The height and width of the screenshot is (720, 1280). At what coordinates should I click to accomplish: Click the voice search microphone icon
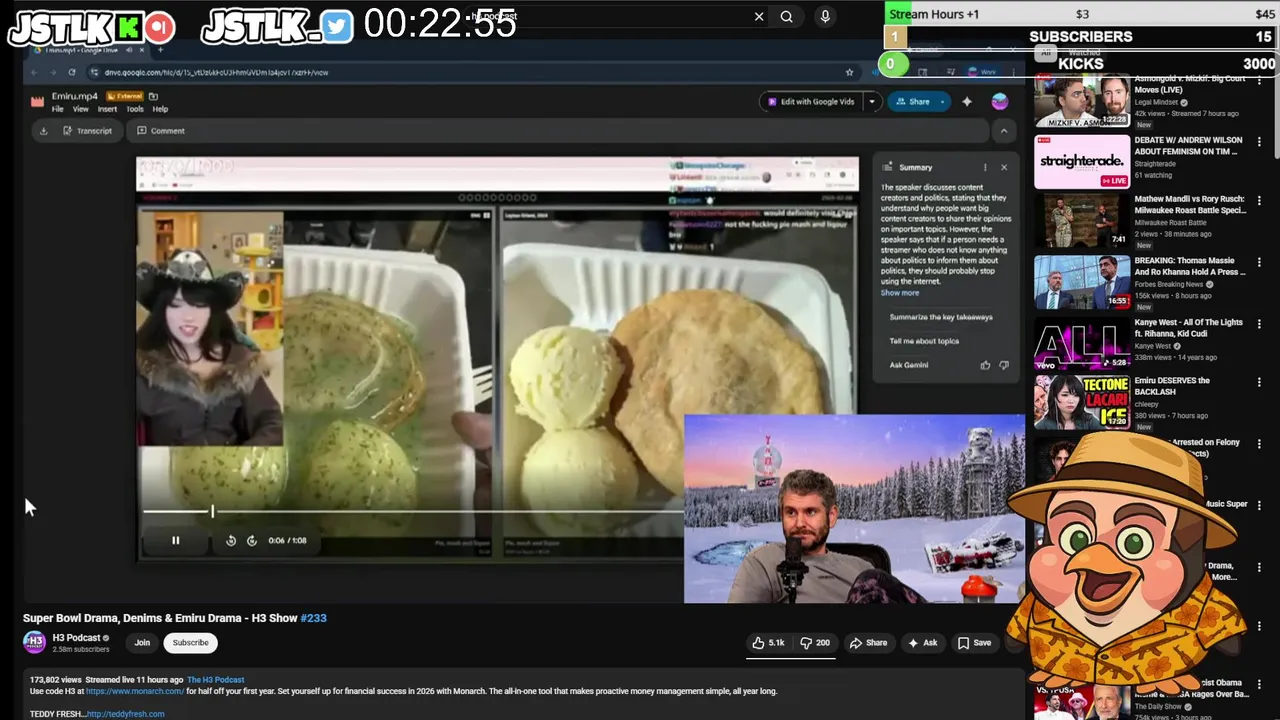(x=825, y=16)
